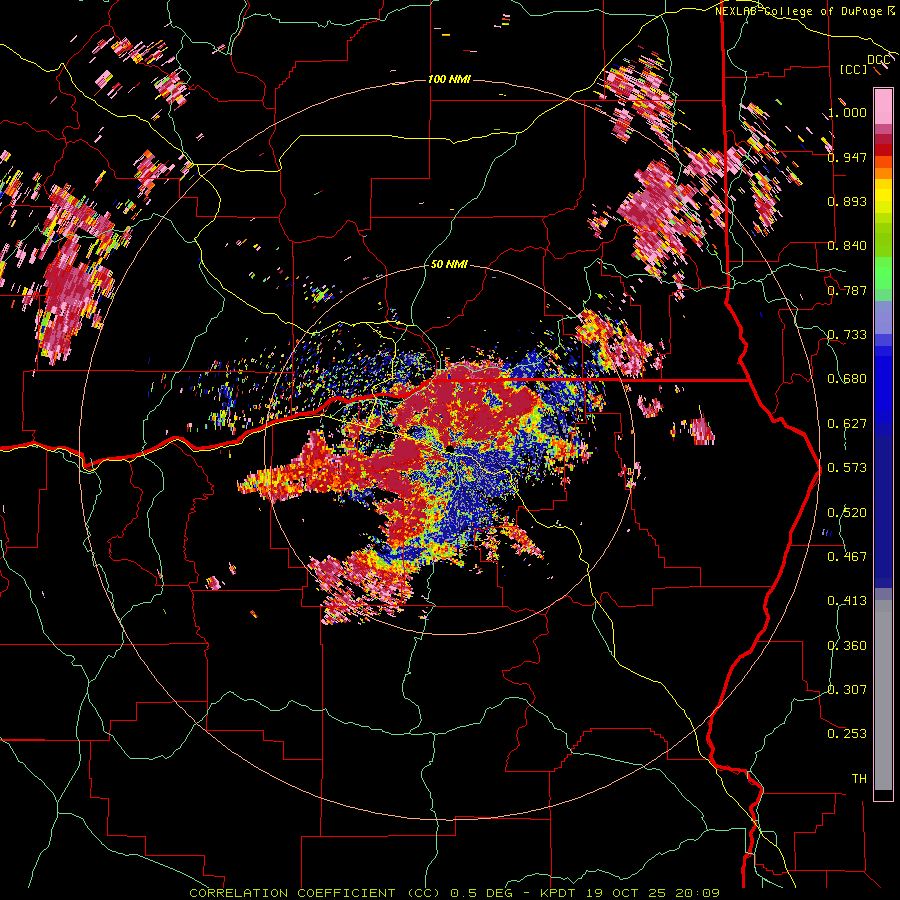Click the 0.733 legend value
Viewport: 900px width, 900px height.
click(847, 335)
